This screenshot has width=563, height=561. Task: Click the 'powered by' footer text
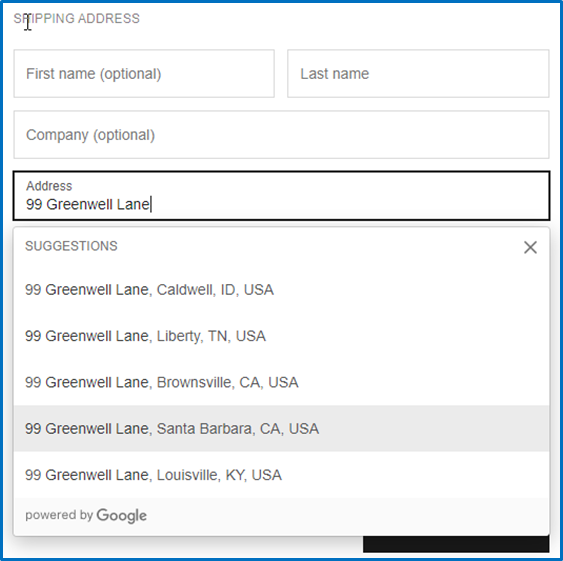click(59, 515)
